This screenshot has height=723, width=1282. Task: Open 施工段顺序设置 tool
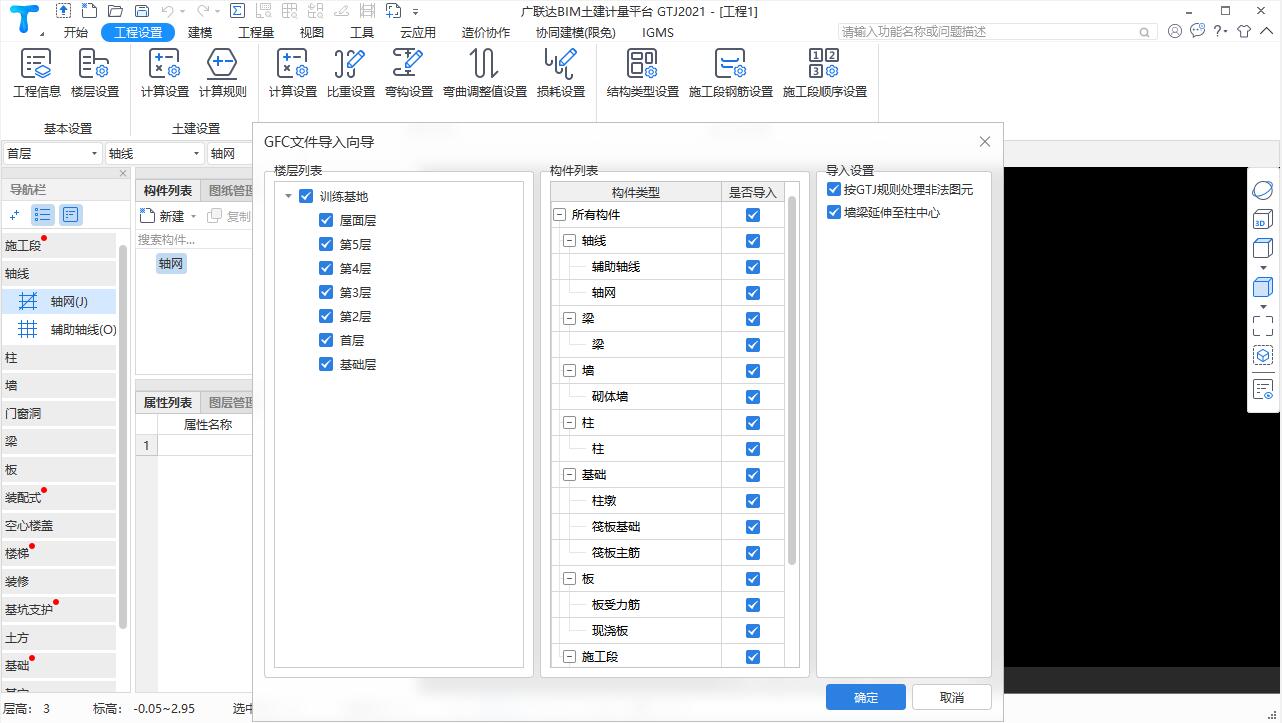click(x=825, y=73)
